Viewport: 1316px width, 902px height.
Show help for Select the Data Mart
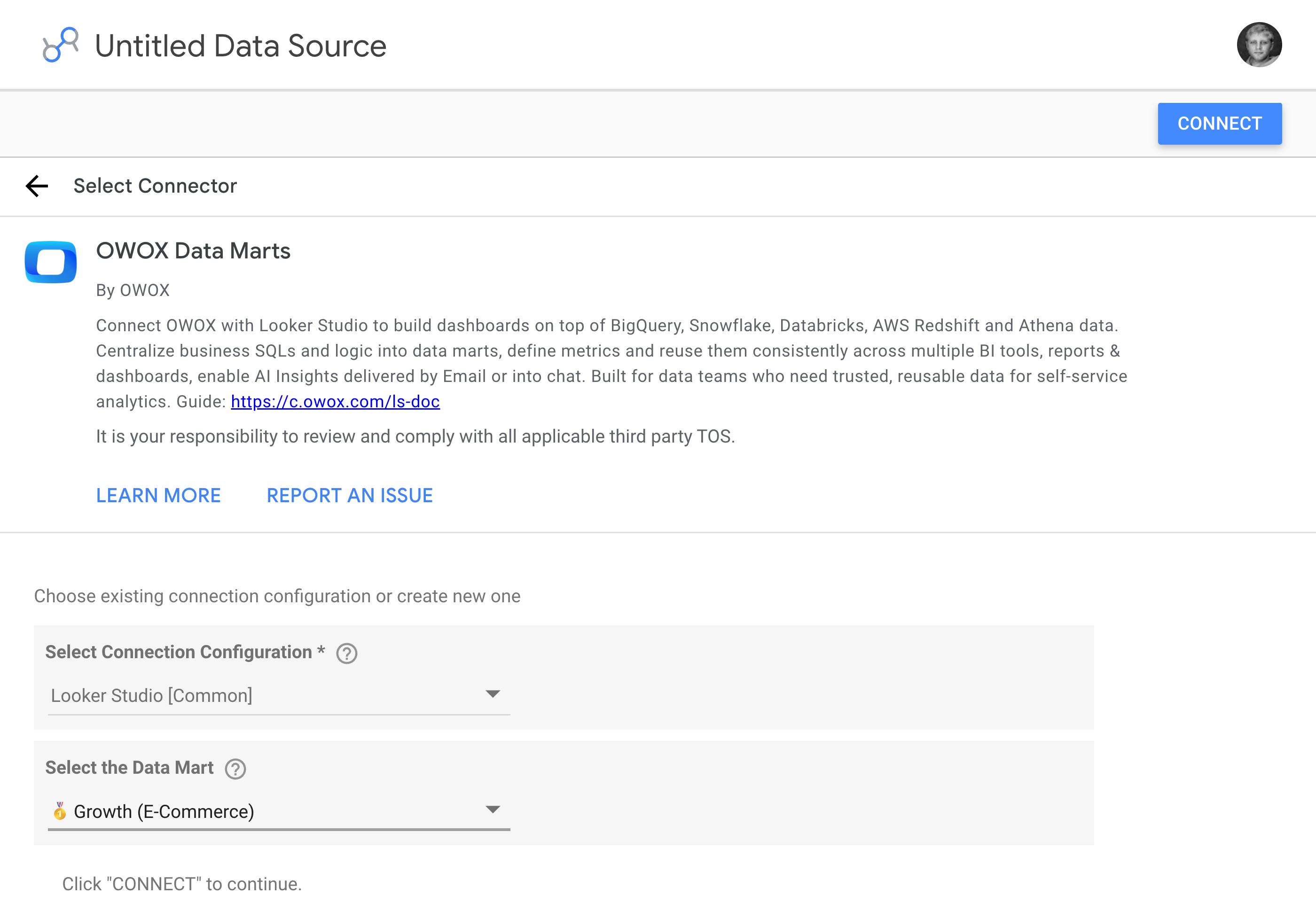coord(235,769)
